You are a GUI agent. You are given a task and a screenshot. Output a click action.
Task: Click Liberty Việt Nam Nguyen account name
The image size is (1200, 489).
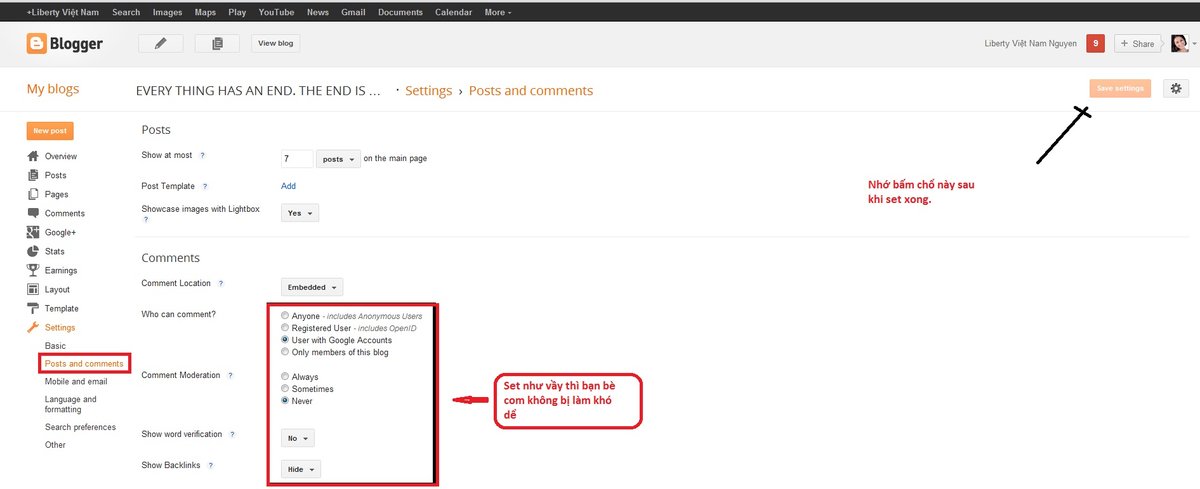click(1030, 44)
